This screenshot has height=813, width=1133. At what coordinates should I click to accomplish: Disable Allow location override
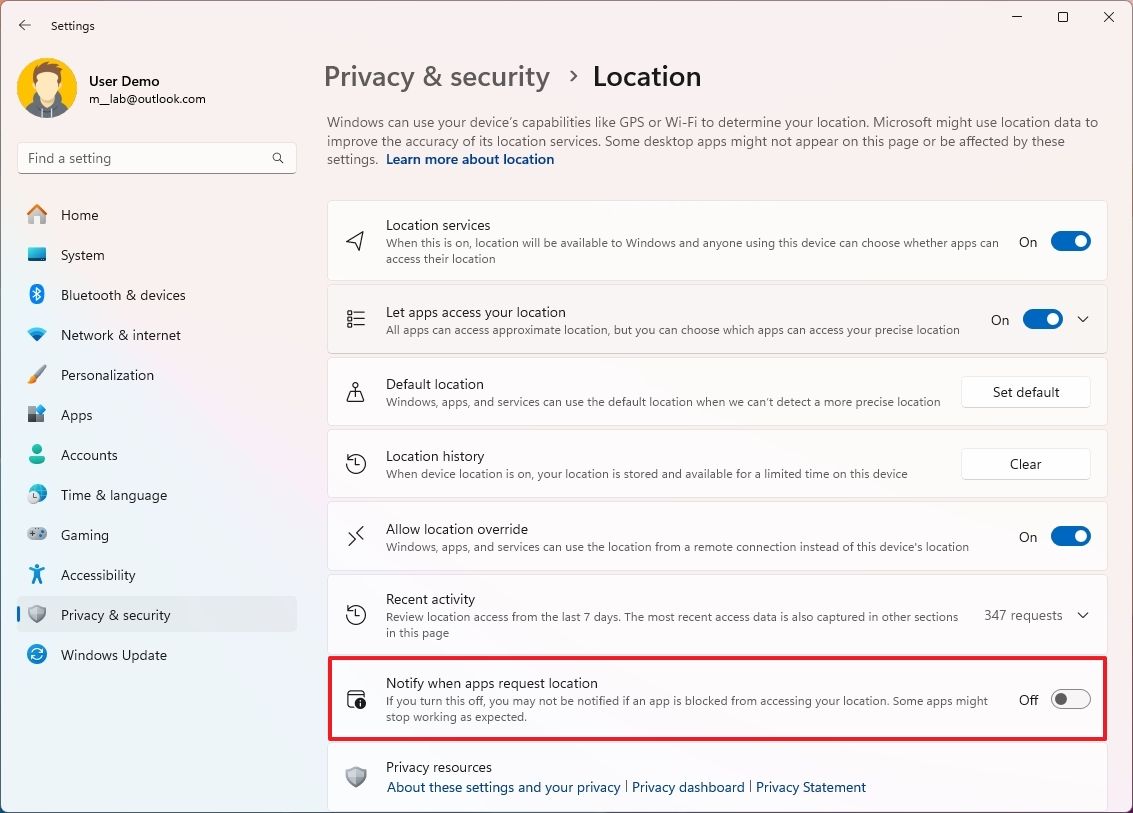pyautogui.click(x=1071, y=536)
